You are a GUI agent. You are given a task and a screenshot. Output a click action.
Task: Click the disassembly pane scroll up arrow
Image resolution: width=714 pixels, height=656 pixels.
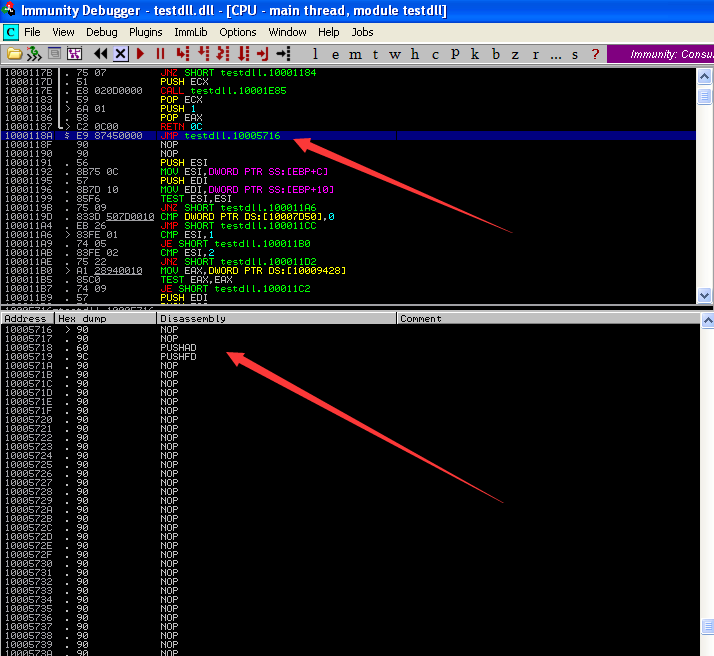[x=705, y=75]
